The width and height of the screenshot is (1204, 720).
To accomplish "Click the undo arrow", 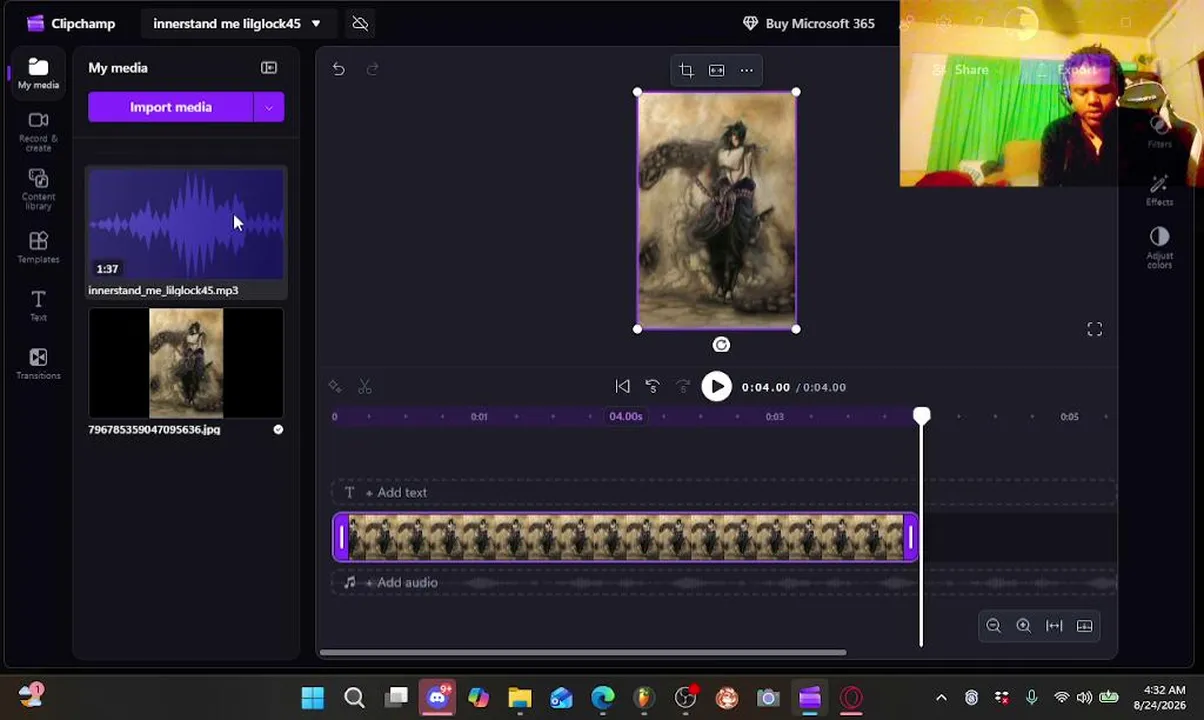I will (x=339, y=69).
